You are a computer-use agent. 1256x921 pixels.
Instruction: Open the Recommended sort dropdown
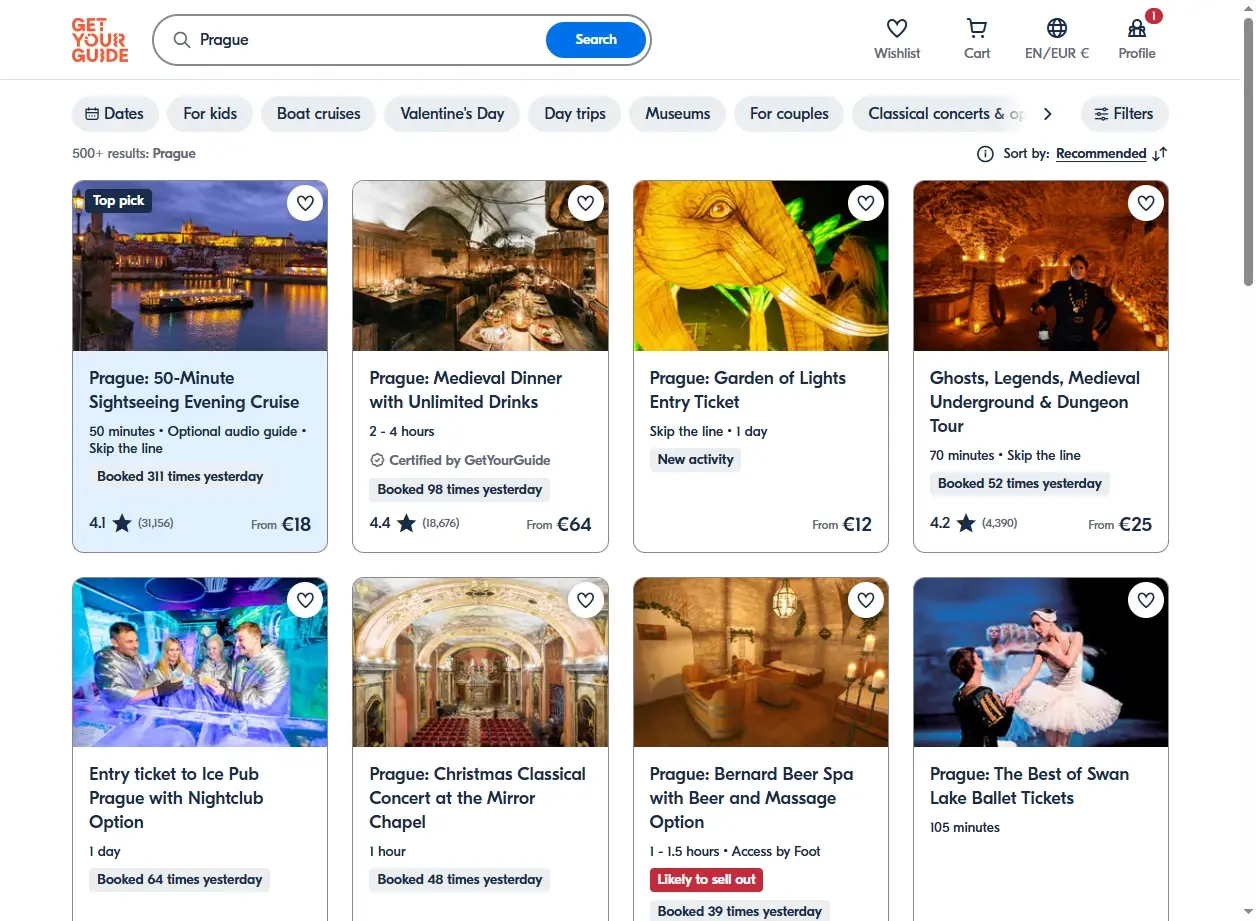1101,154
